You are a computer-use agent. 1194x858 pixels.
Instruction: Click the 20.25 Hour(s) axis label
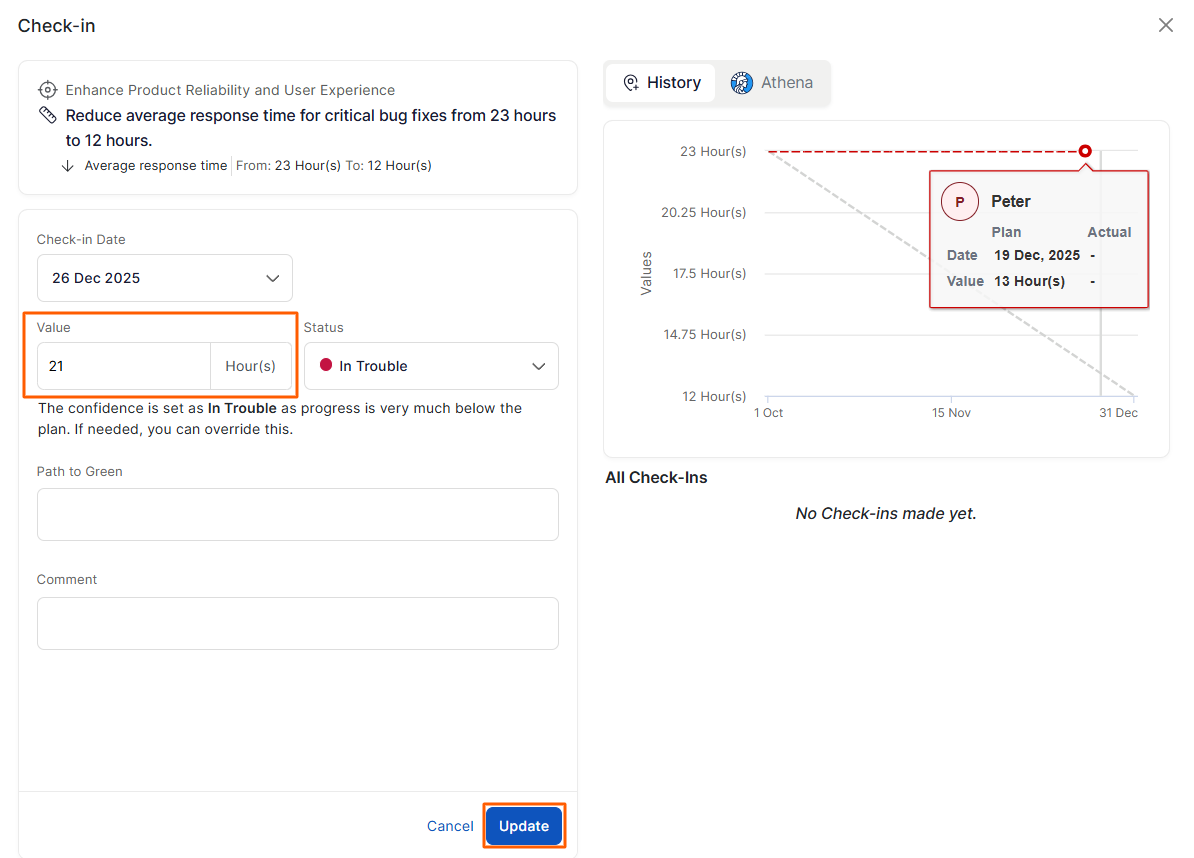(x=704, y=212)
